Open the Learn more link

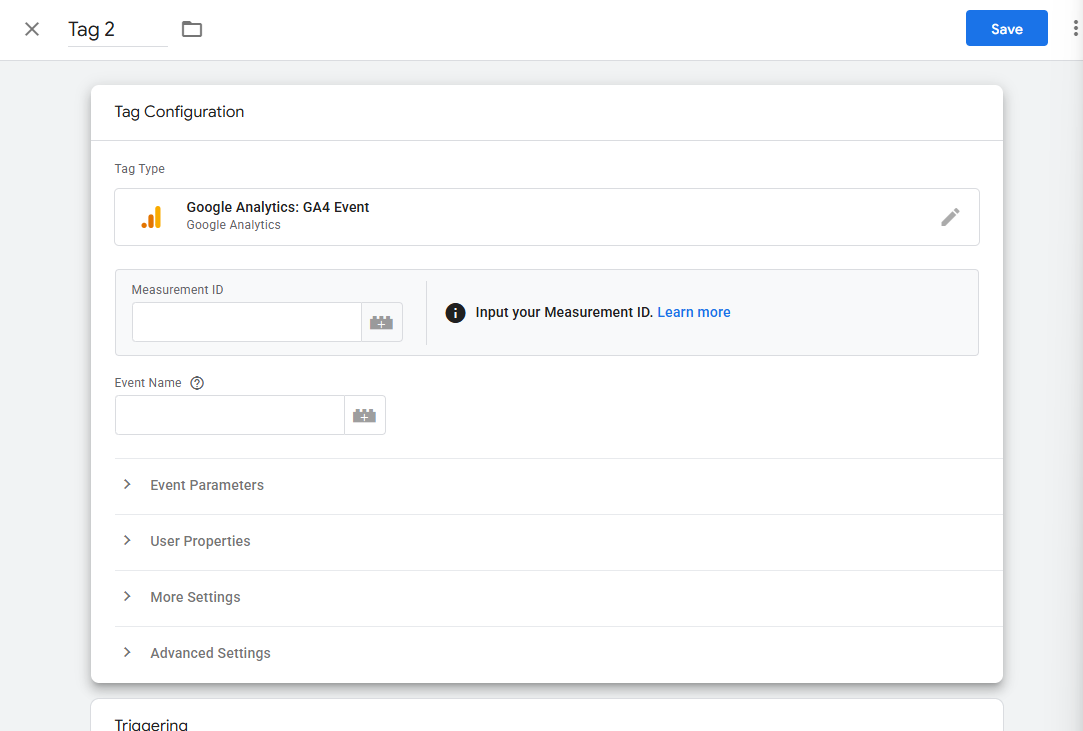coord(693,312)
